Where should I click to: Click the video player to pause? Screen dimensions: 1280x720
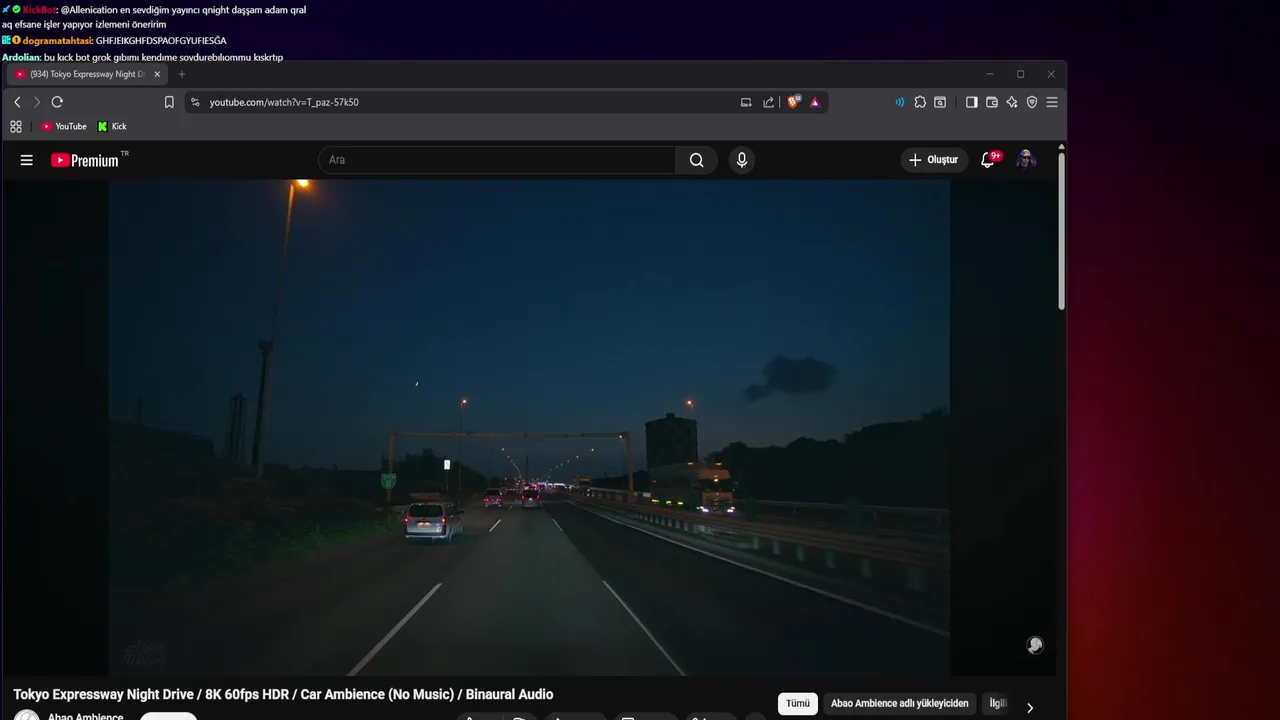tap(529, 427)
